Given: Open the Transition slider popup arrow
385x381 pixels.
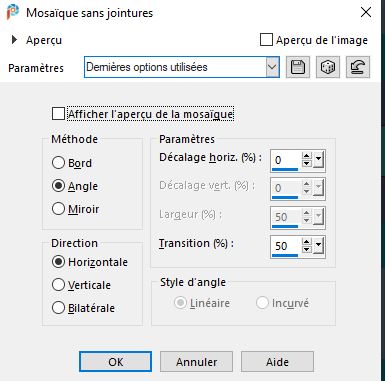Looking at the screenshot, I should 318,246.
